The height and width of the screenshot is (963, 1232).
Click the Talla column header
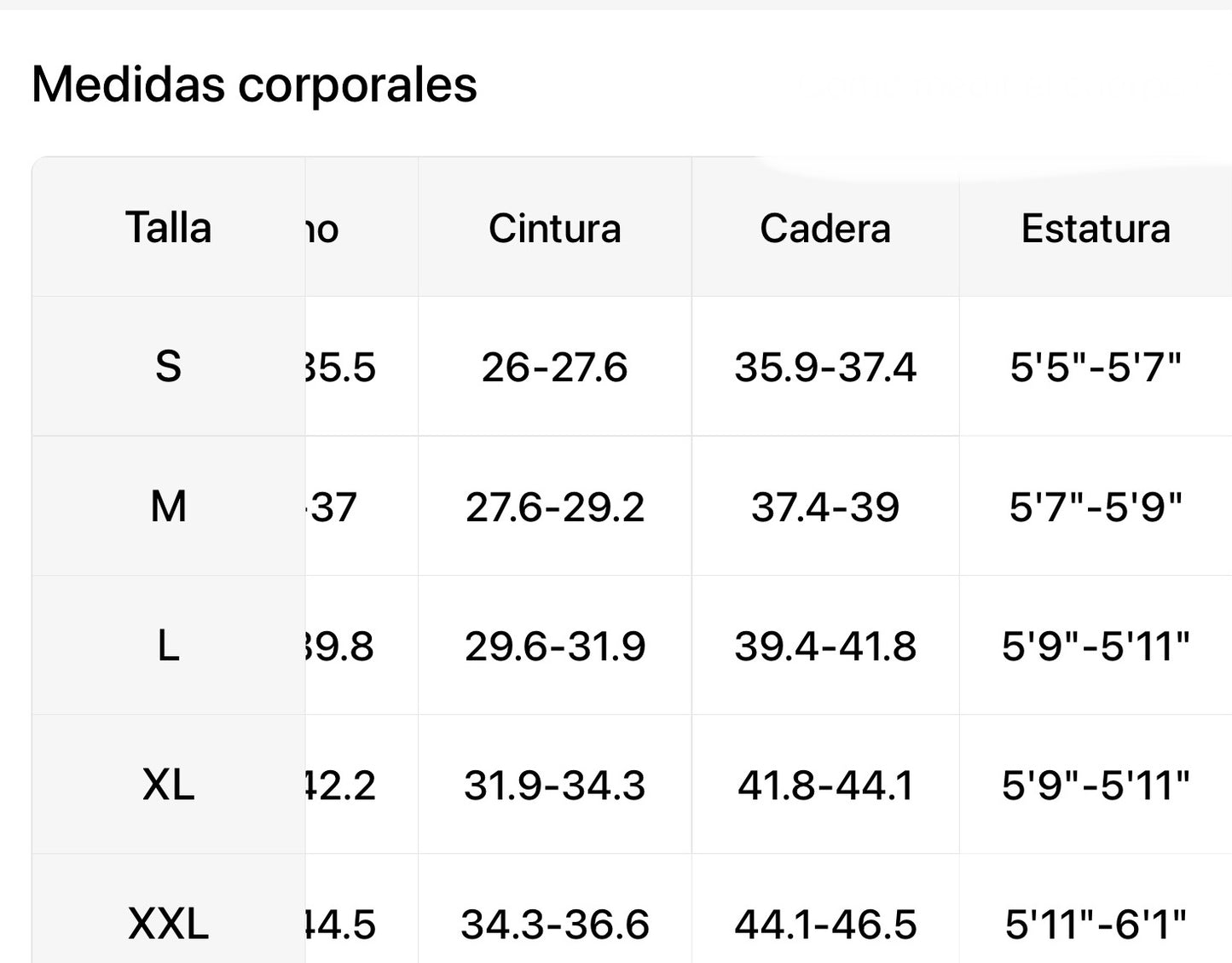pos(168,228)
